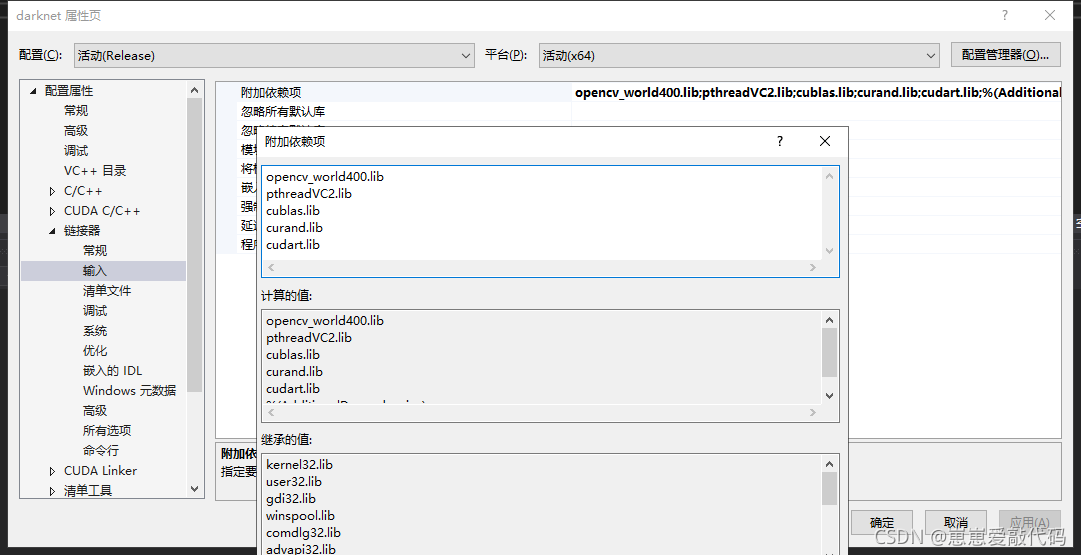Click help icon in darknet 属性页 title bar
This screenshot has height=555, width=1081.
tap(1006, 15)
